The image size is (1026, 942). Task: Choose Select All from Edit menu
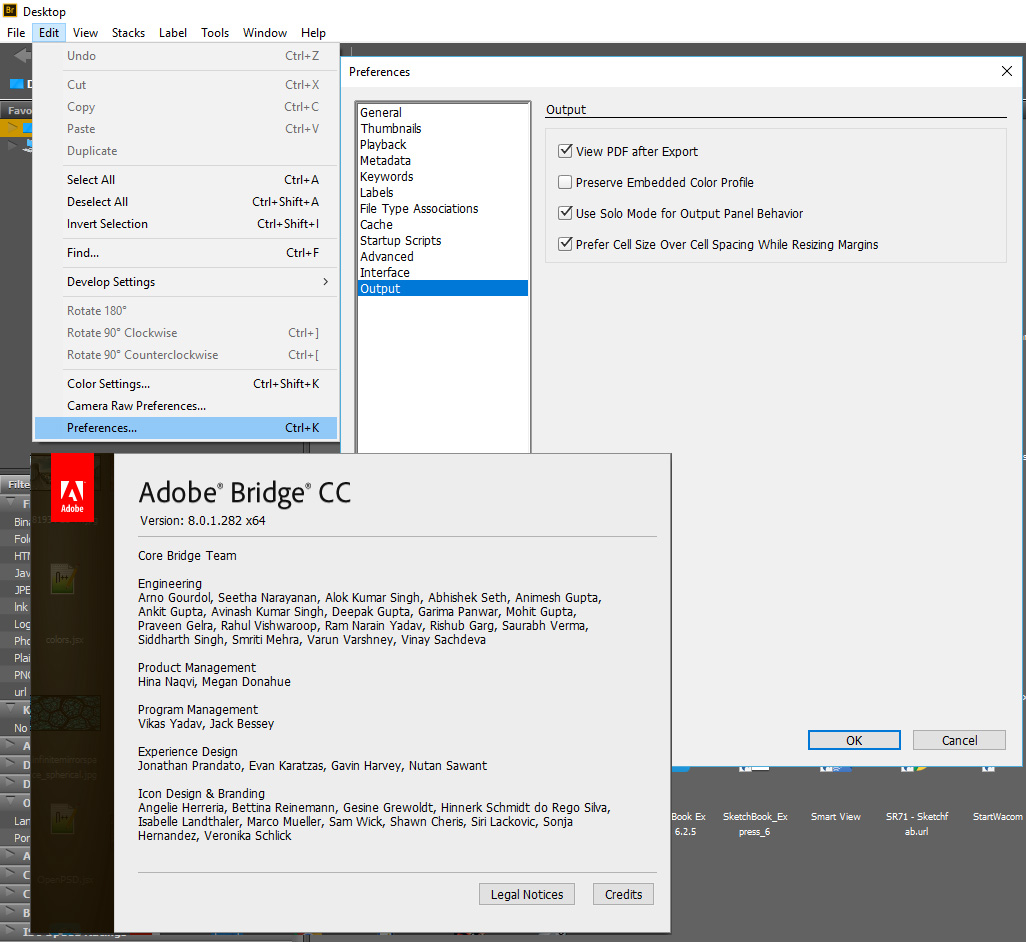(186, 179)
